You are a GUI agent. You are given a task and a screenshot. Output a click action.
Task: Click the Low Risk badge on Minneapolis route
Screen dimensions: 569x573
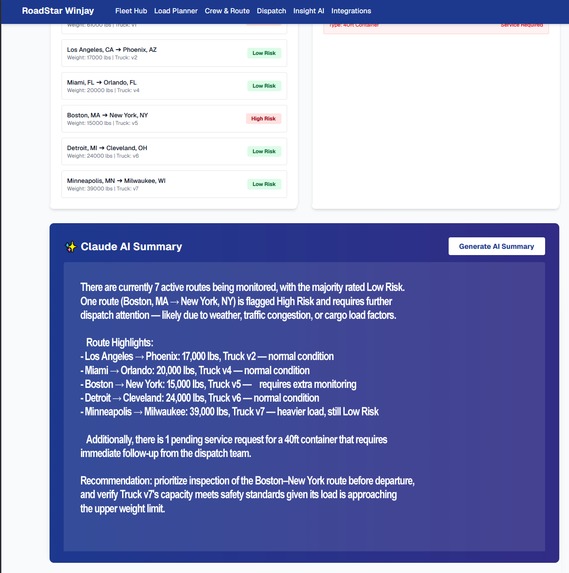coord(264,184)
